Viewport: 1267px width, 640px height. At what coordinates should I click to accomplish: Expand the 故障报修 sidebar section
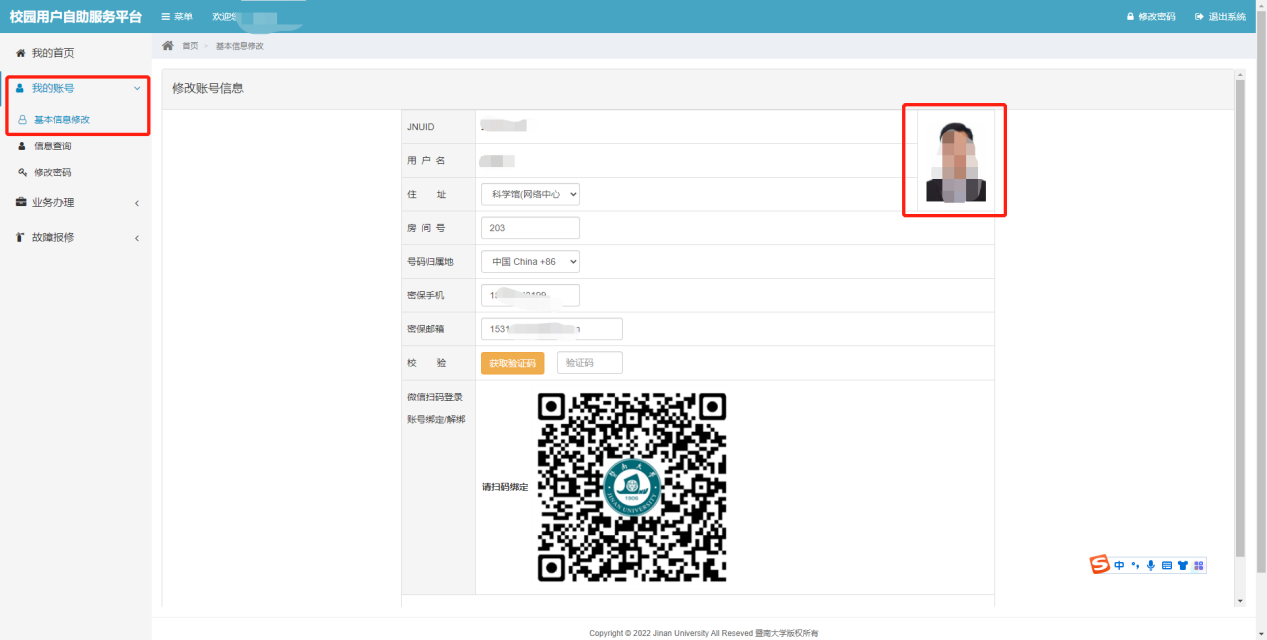tap(76, 237)
